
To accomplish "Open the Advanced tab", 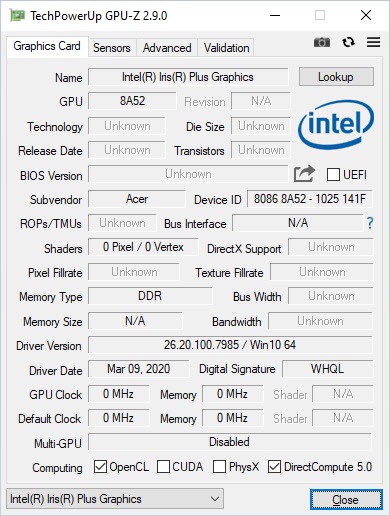I will [x=167, y=48].
